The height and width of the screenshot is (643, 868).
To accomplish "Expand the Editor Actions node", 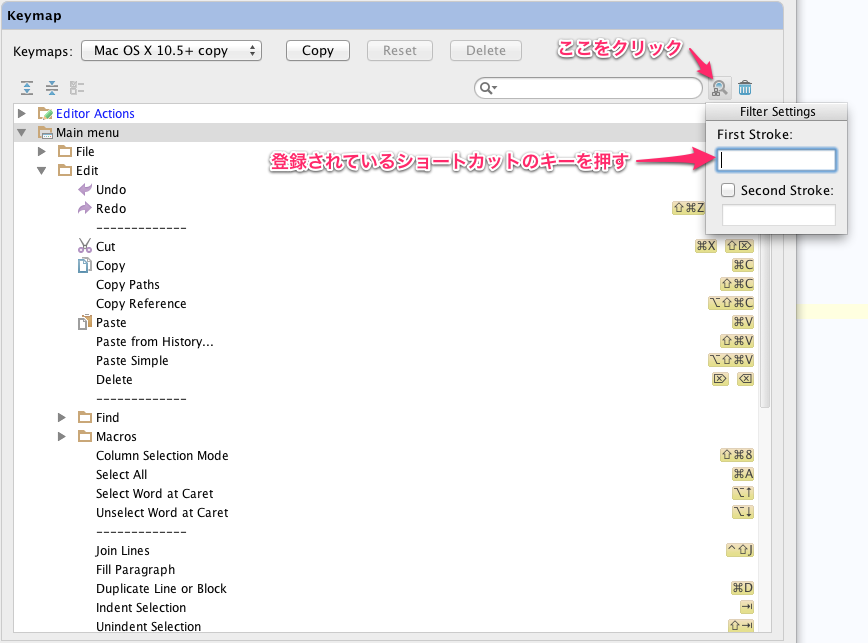I will (22, 113).
